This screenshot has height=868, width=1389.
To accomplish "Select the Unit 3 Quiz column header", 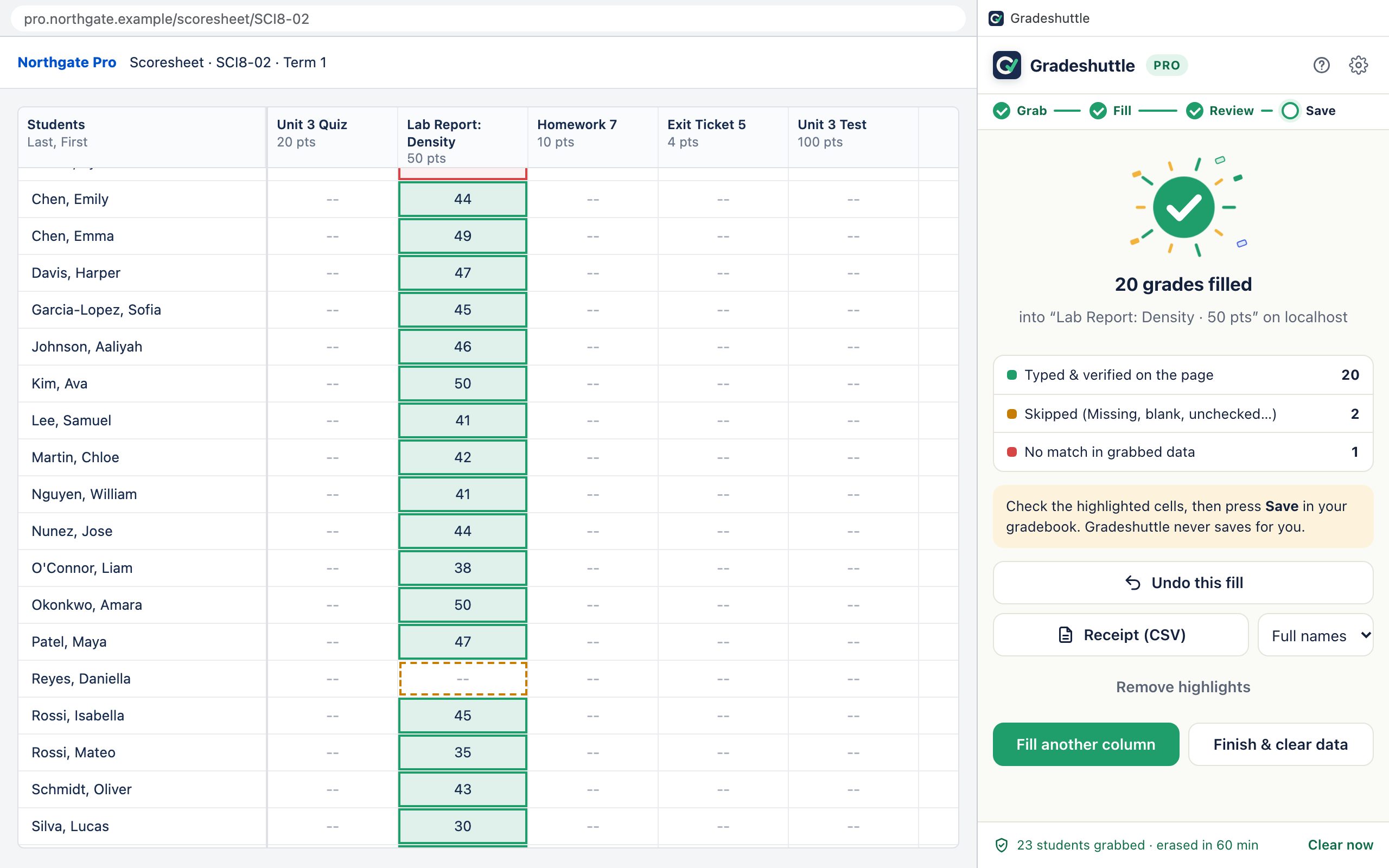I will click(332, 137).
